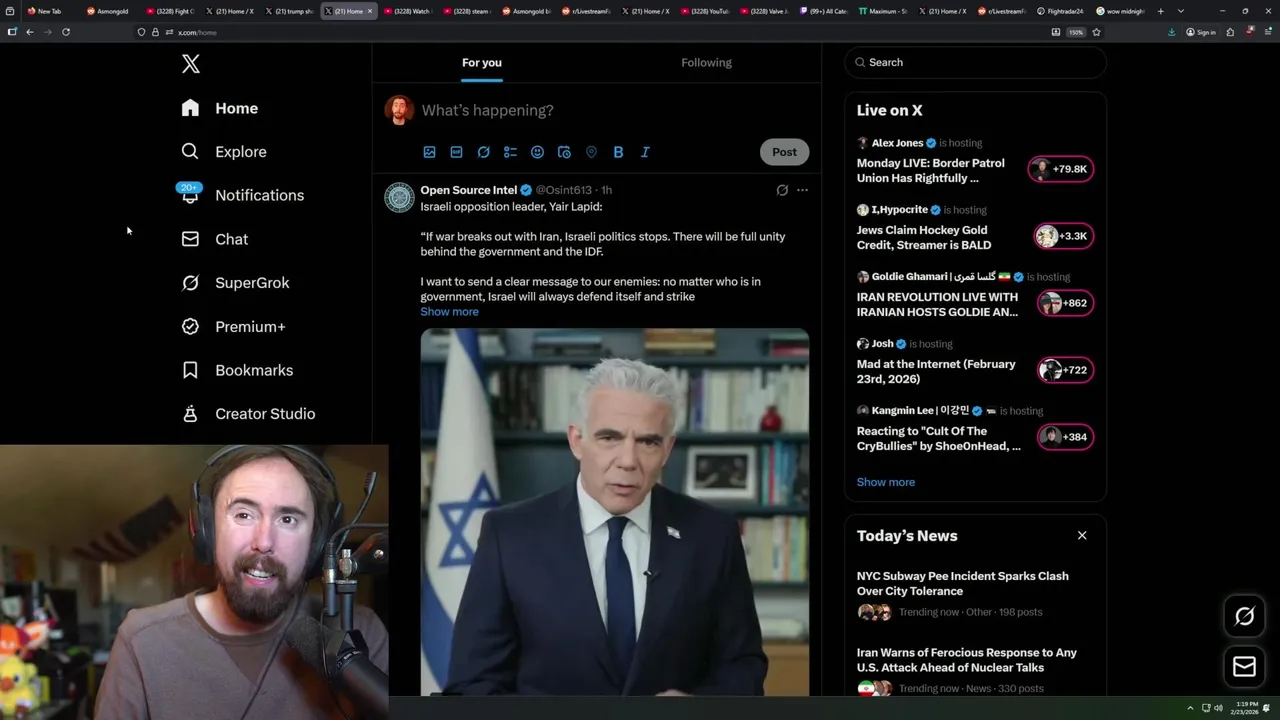Click the X logo in sidebar
Viewport: 1280px width, 720px height.
(191, 64)
